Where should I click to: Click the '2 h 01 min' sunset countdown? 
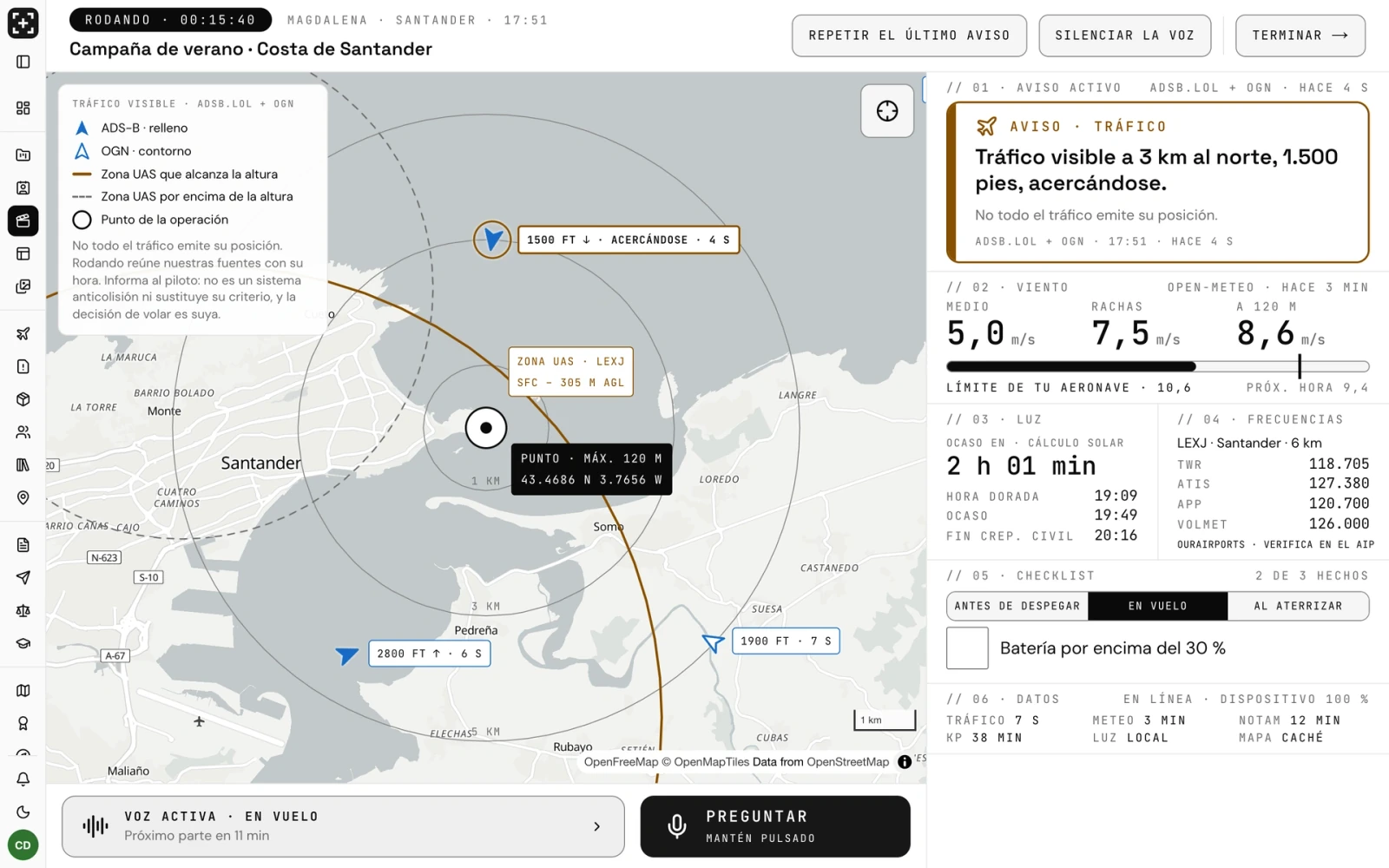click(x=1021, y=466)
